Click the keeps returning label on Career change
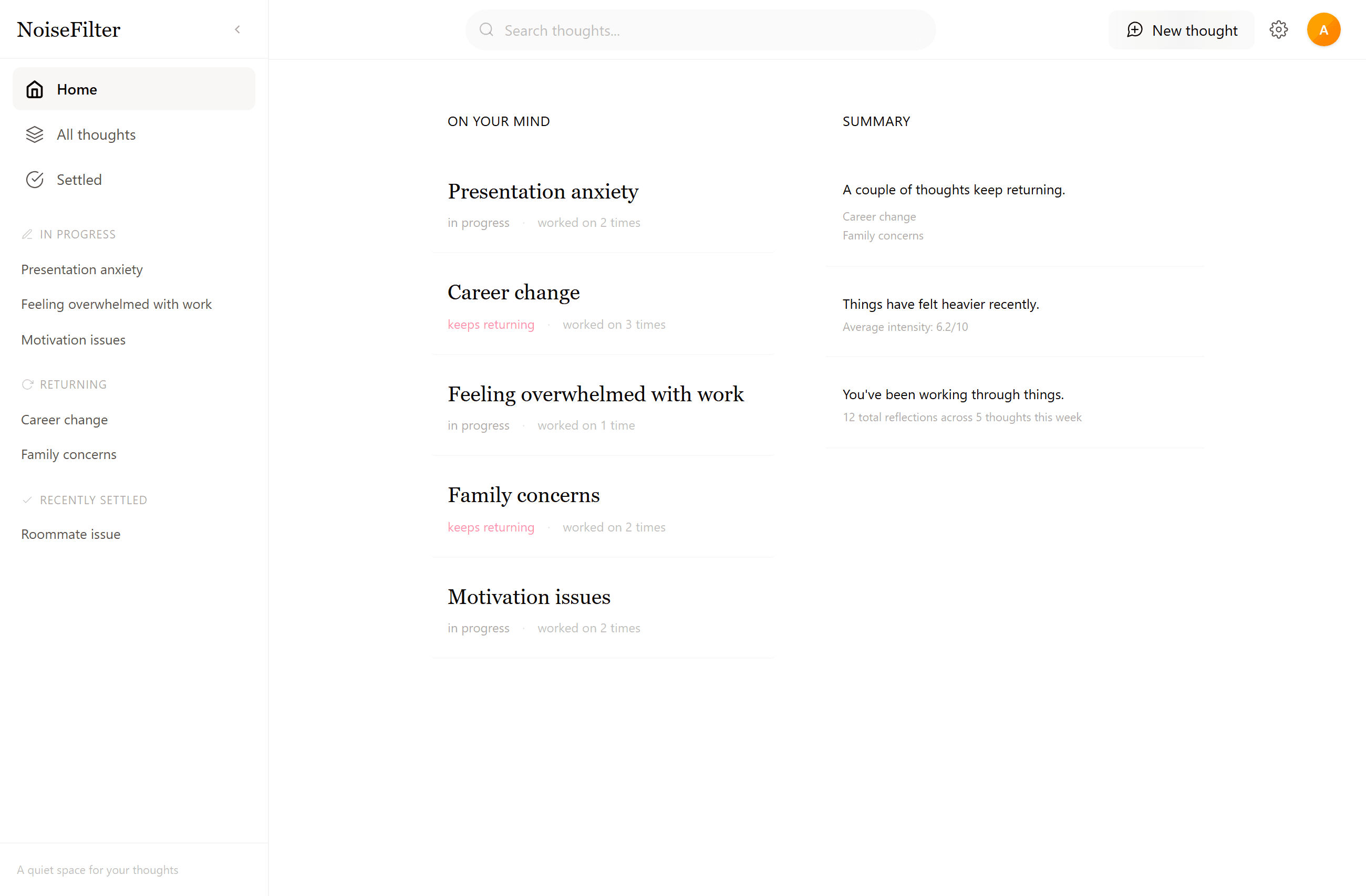The image size is (1366, 896). [491, 324]
